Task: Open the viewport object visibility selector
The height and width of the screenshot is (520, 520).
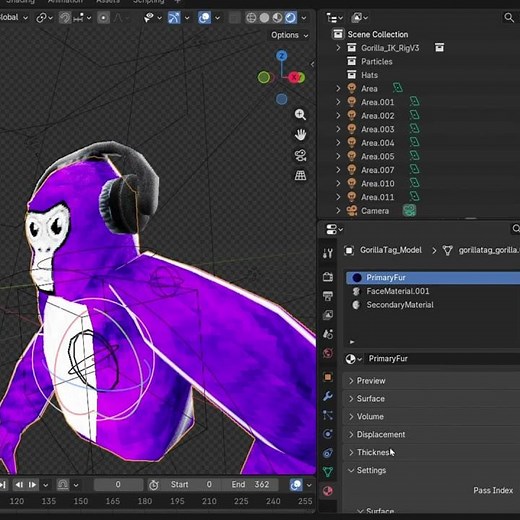Action: click(x=152, y=18)
